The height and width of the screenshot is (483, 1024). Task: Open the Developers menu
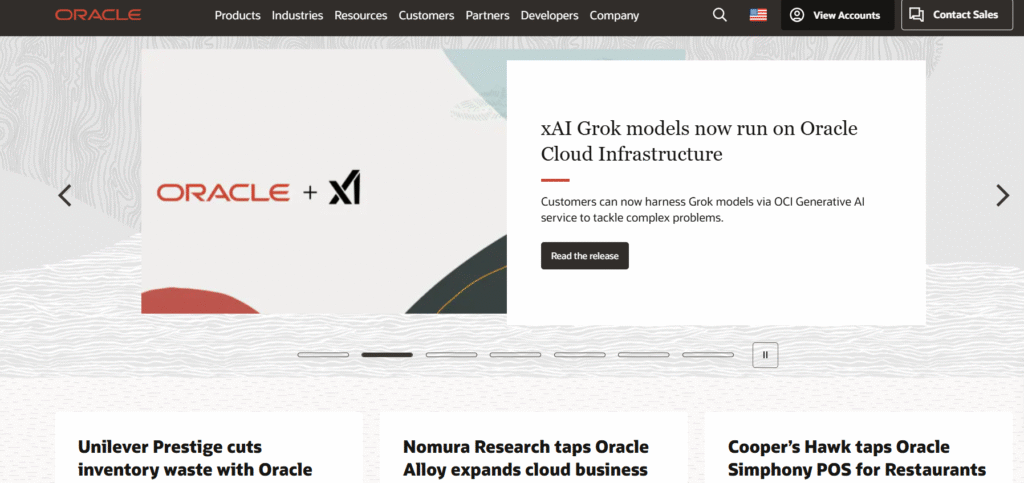coord(549,15)
